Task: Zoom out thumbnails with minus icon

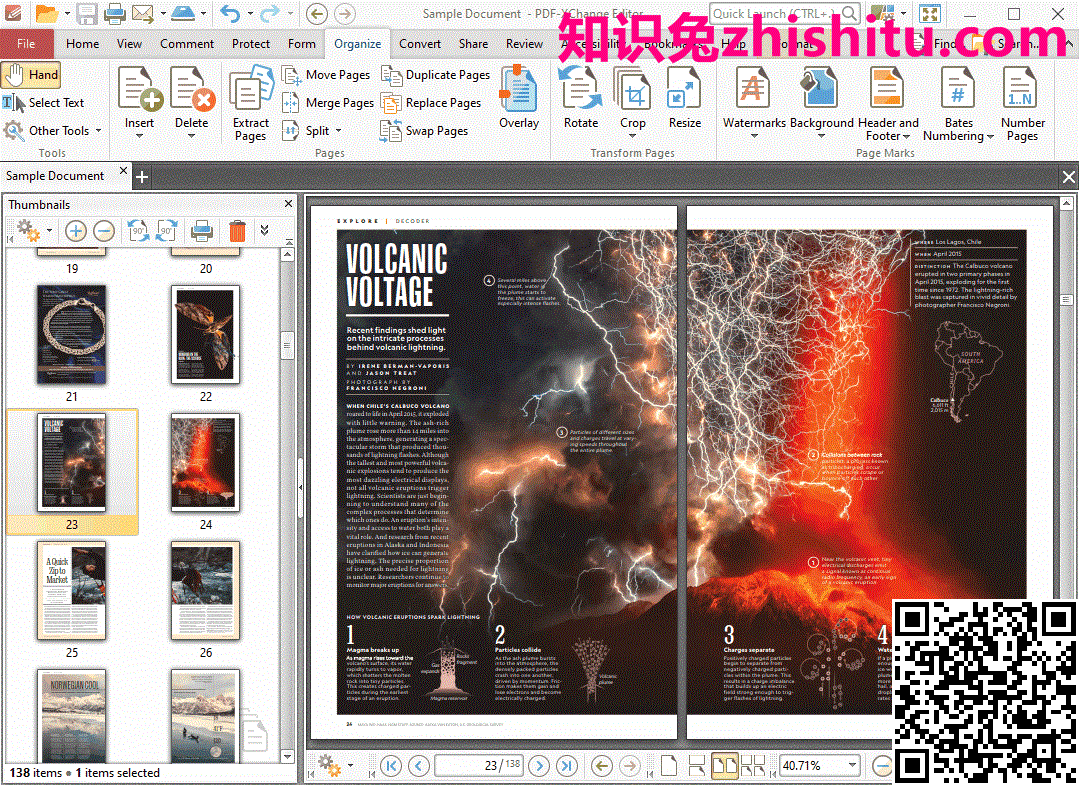Action: pyautogui.click(x=104, y=231)
